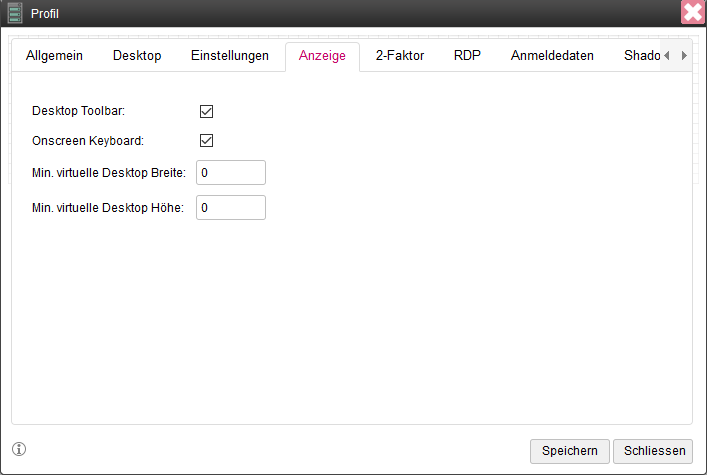The image size is (707, 475).
Task: Click the Min. virtuelle Desktop Höhe label
Action: coord(108,208)
